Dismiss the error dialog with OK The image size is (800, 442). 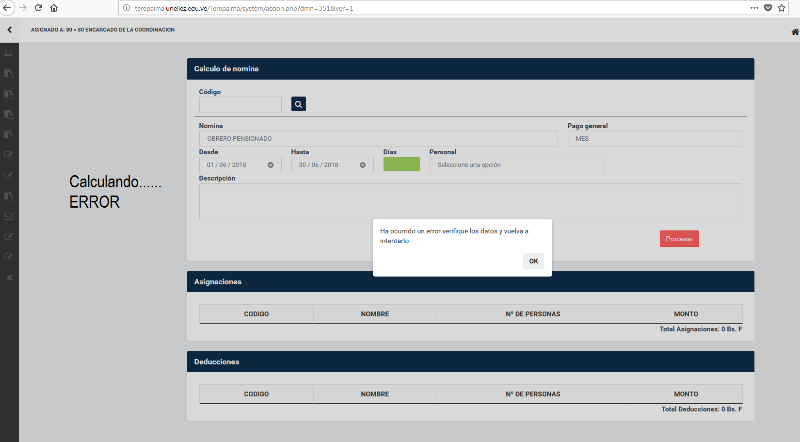pos(533,261)
